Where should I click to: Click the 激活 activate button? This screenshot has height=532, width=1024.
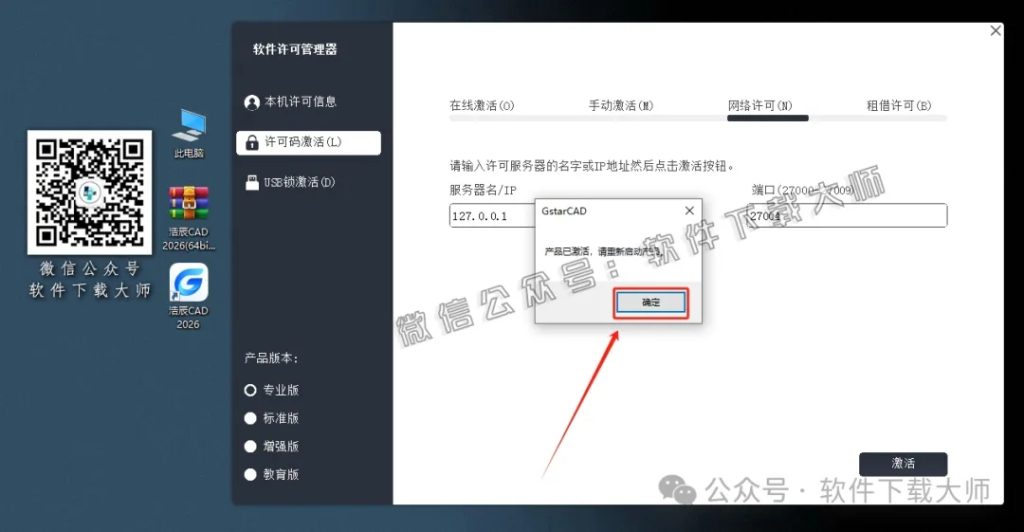(x=903, y=463)
